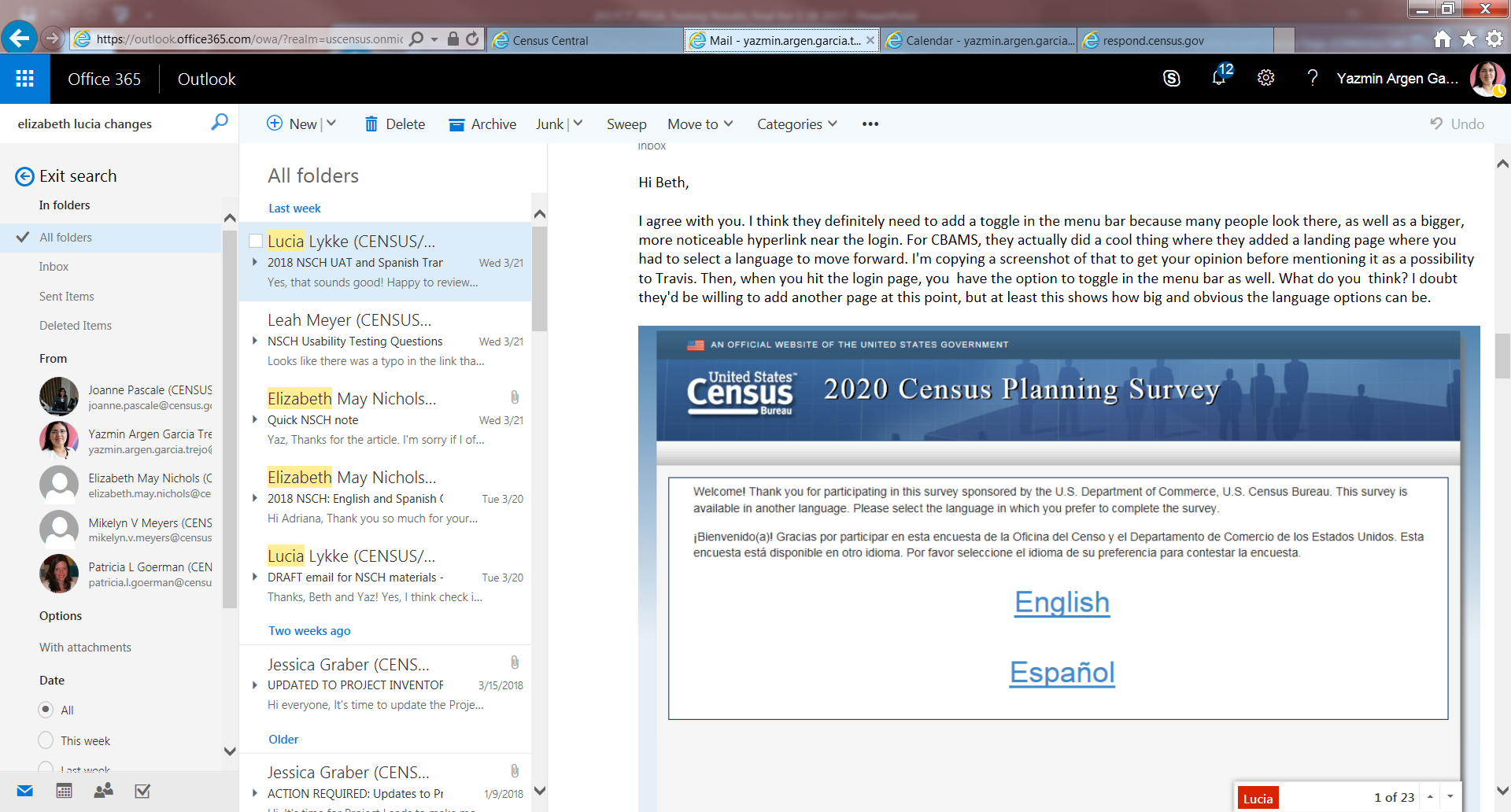1511x812 pixels.
Task: Expand the Junk dropdown arrow
Action: [578, 124]
